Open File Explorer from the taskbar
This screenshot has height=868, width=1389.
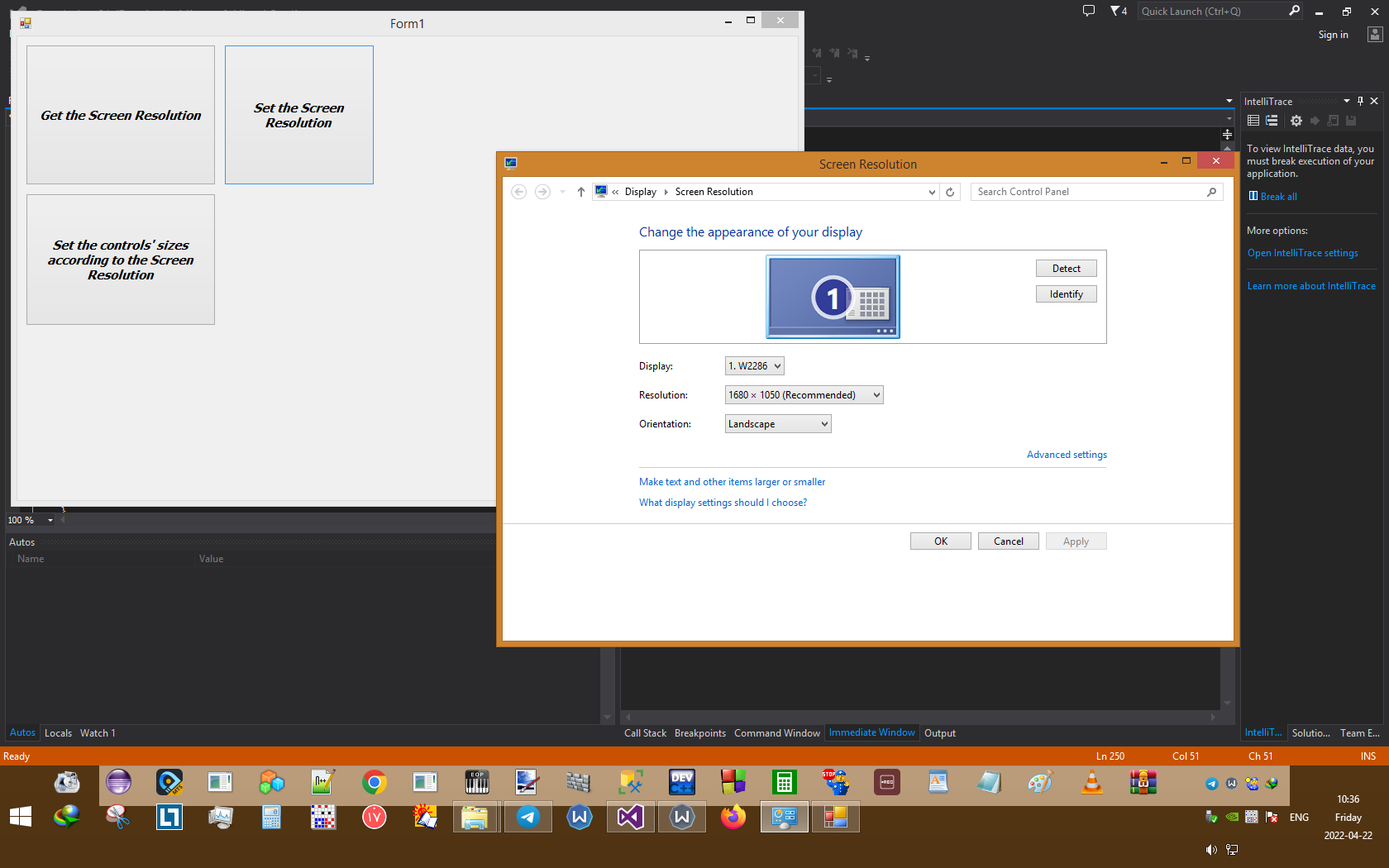click(475, 818)
